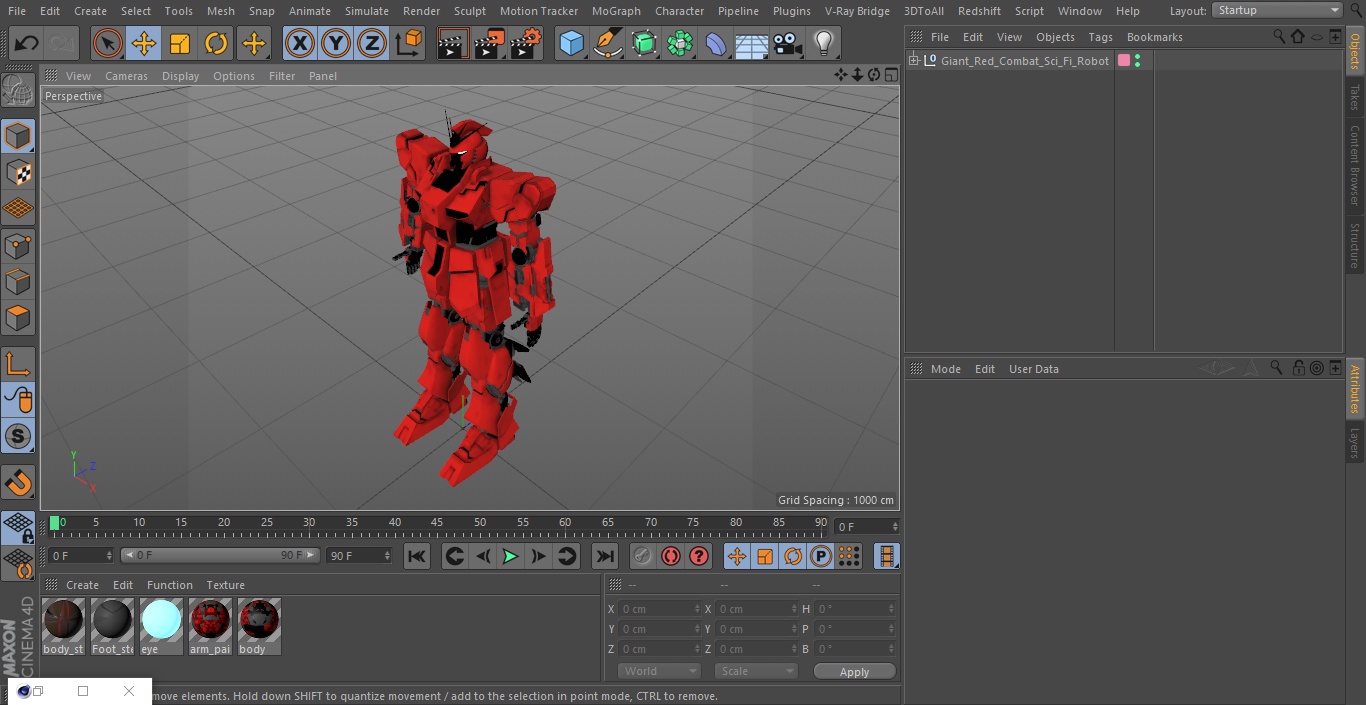The width and height of the screenshot is (1366, 705).
Task: Click the Apply button
Action: 854,672
